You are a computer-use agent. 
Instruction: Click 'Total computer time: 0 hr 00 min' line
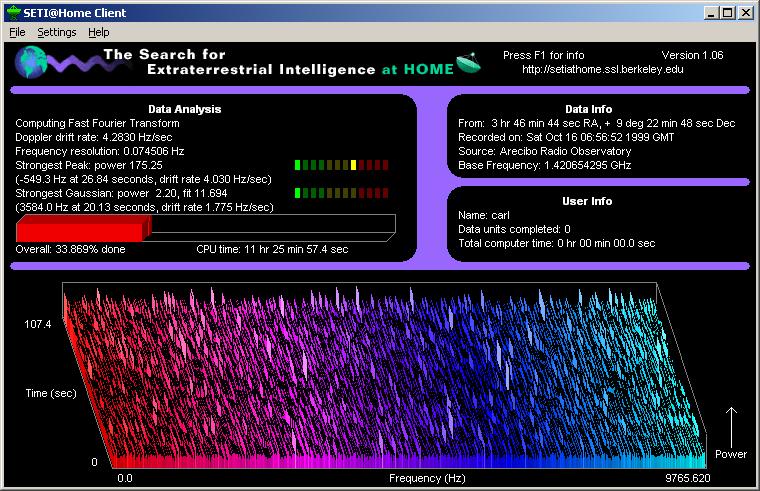[556, 243]
